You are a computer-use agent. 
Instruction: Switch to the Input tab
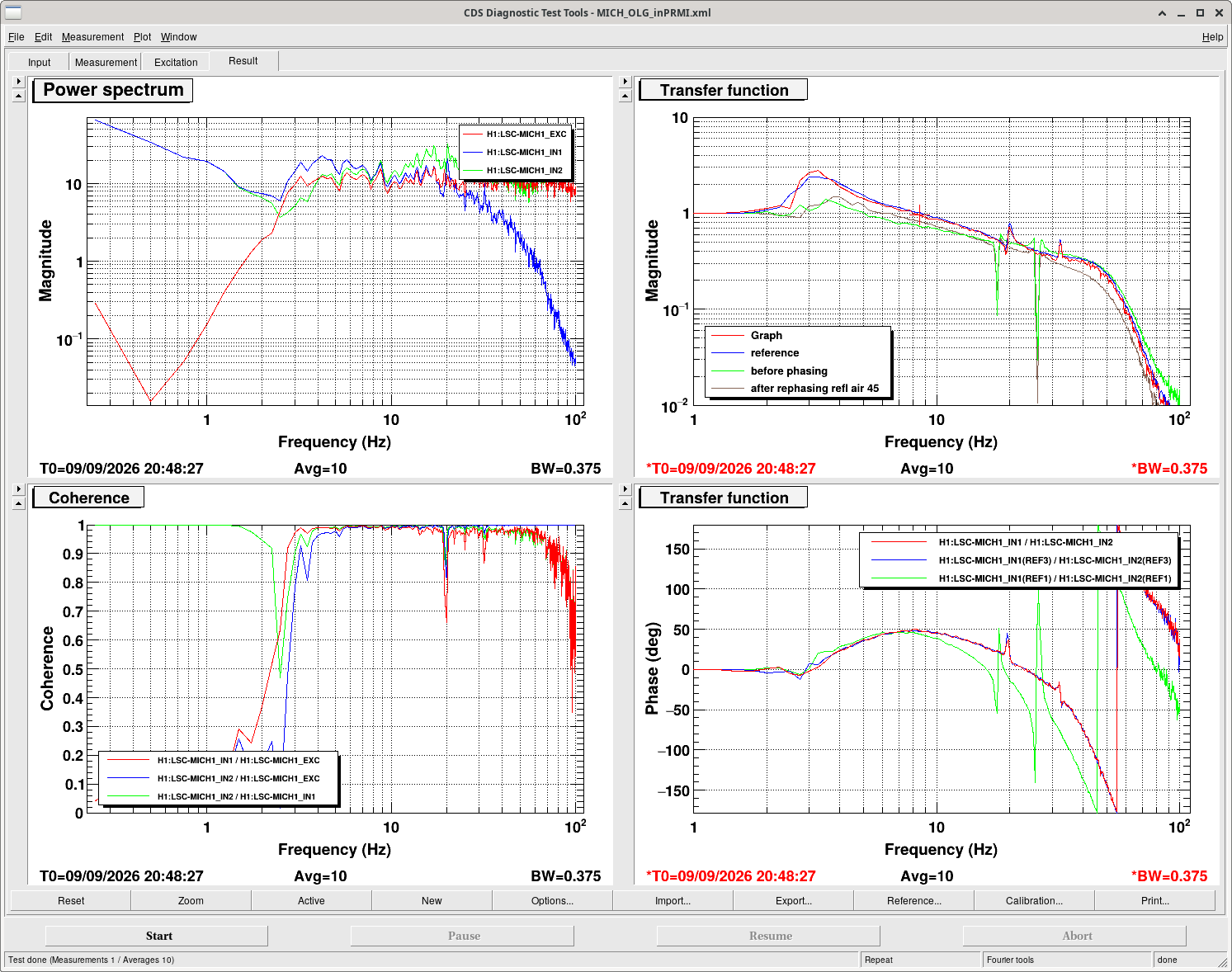(39, 62)
